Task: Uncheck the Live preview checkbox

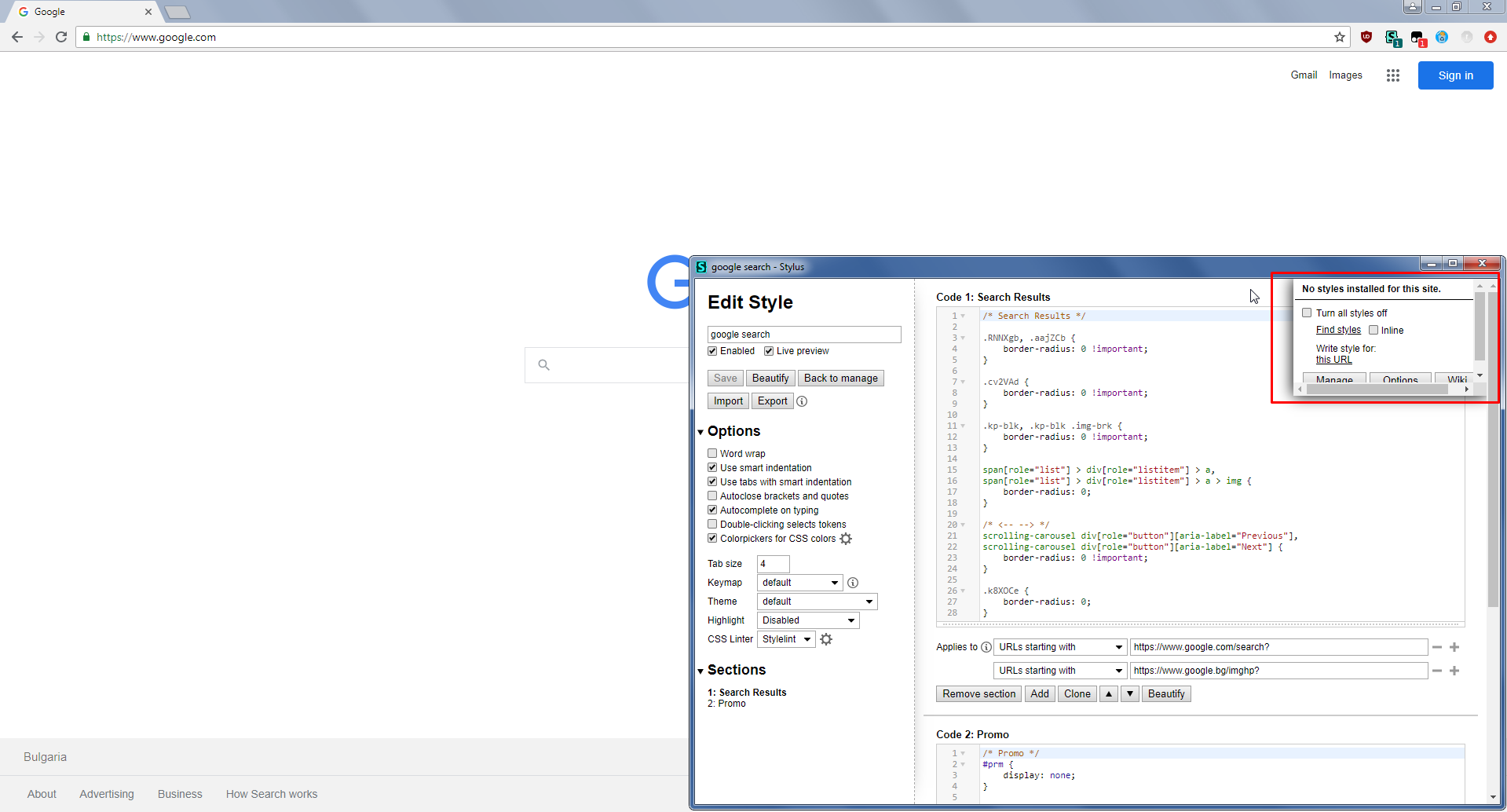Action: [x=768, y=351]
